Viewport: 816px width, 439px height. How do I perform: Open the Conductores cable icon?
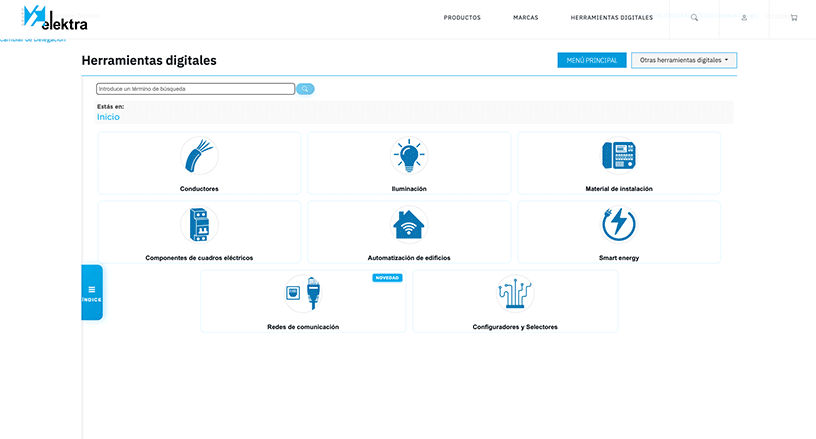pos(199,157)
